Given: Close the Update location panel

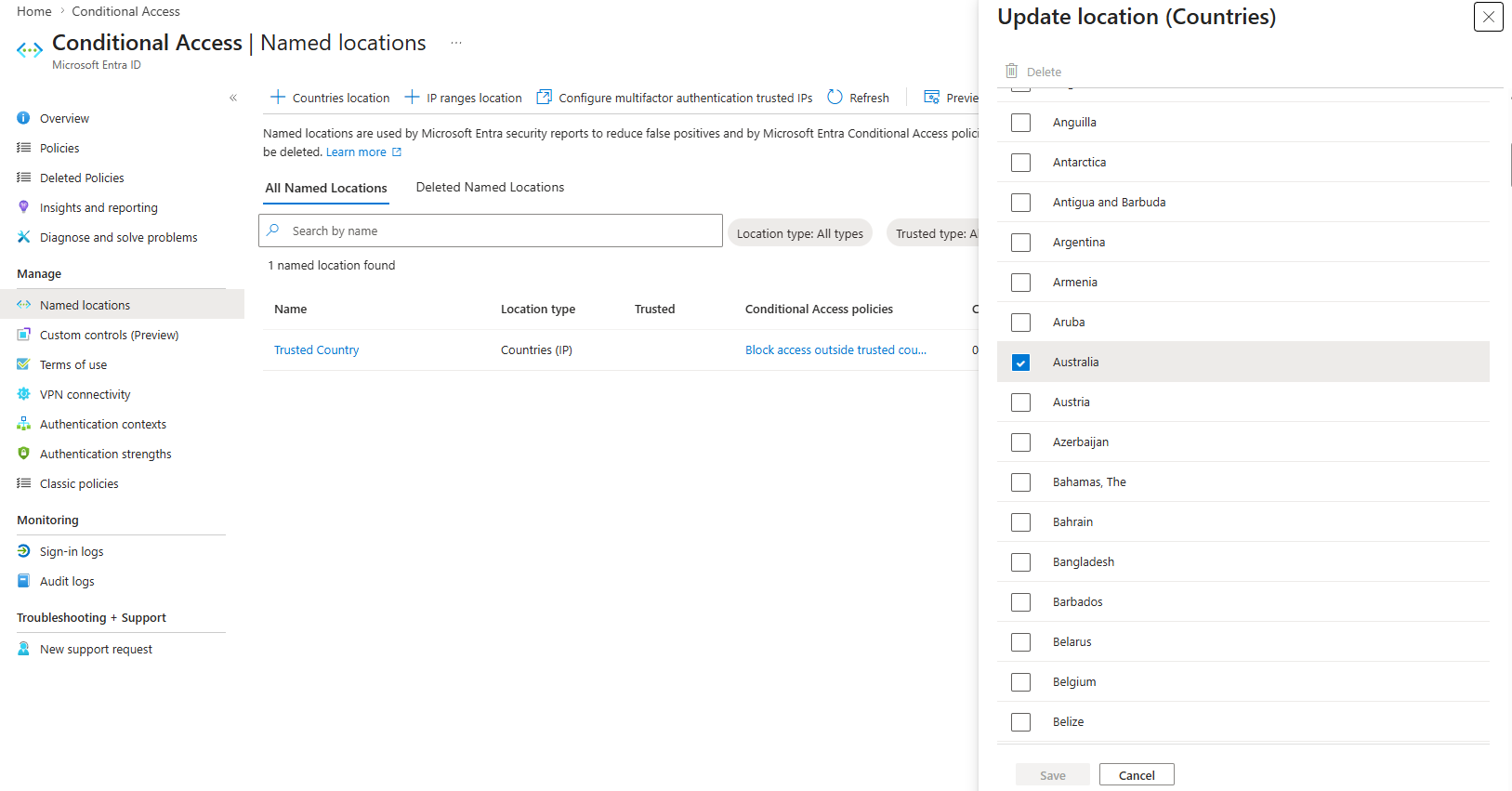Looking at the screenshot, I should 1489,17.
